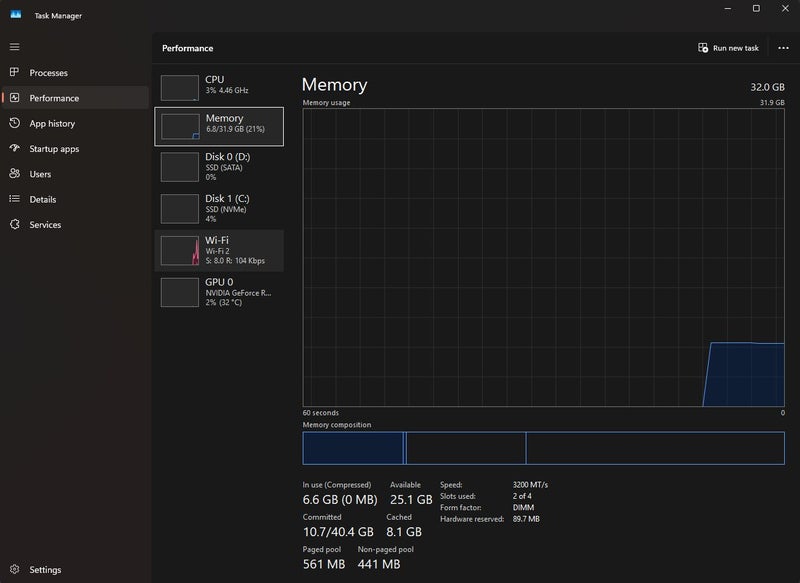Select the CPU performance graph entry
Image resolution: width=800 pixels, height=583 pixels.
[219, 86]
